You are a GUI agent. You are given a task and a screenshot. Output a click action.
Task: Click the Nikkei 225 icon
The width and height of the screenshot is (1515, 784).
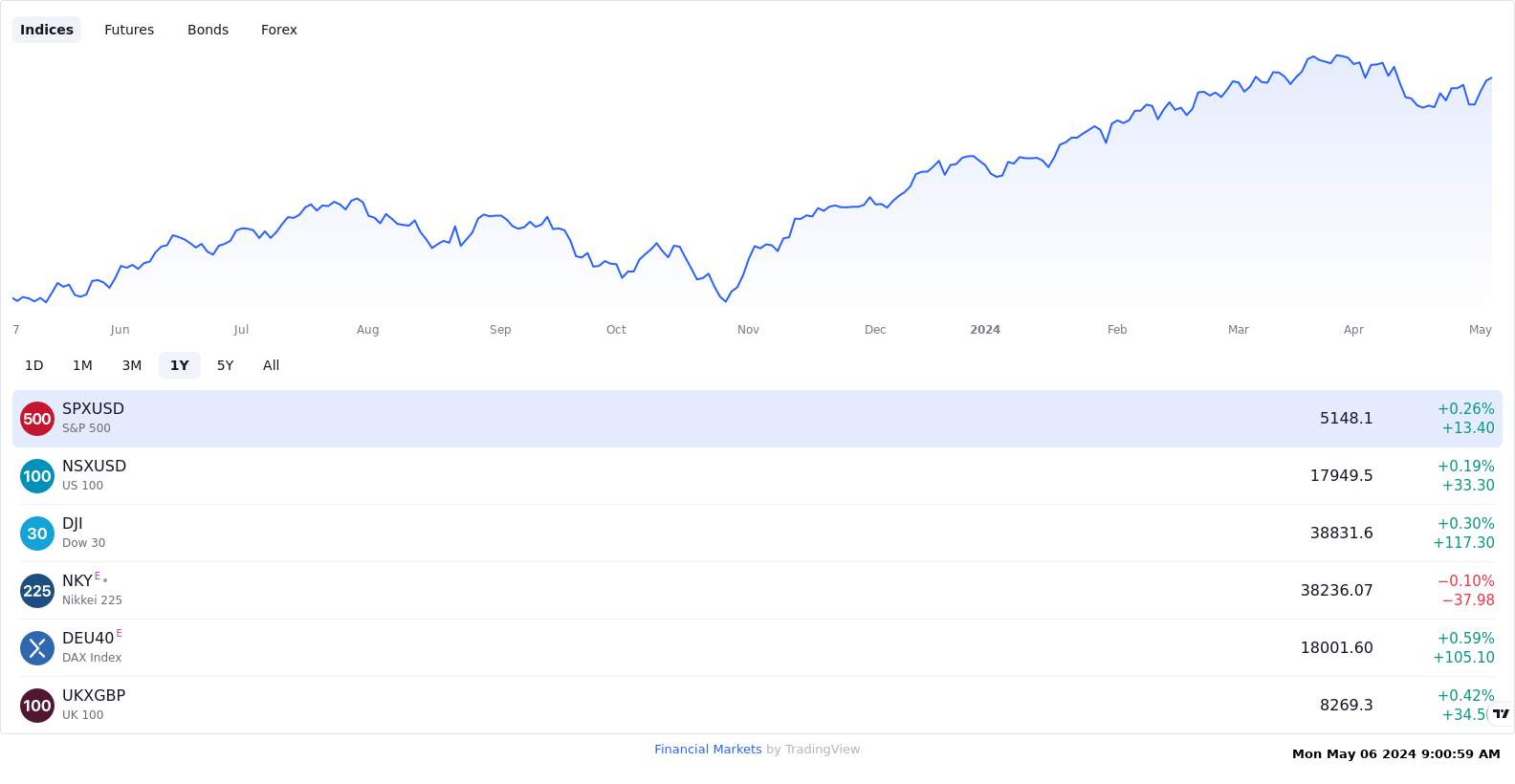tap(37, 591)
